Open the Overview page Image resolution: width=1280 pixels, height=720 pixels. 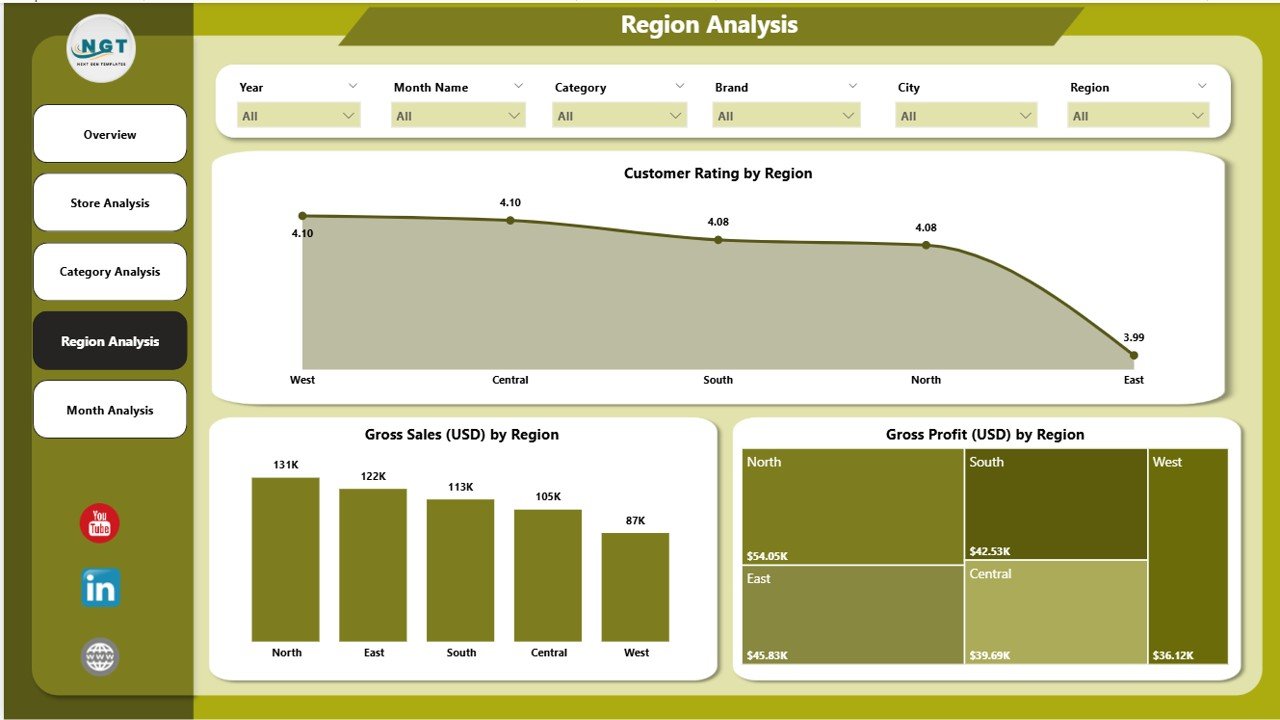(110, 134)
